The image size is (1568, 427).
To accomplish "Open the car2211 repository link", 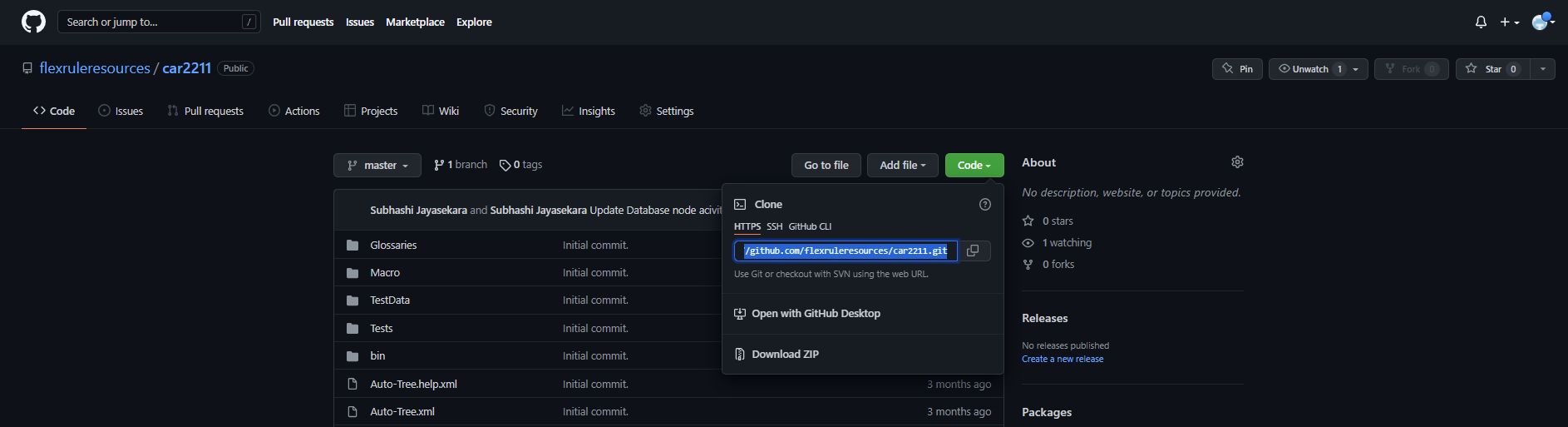I will point(187,68).
